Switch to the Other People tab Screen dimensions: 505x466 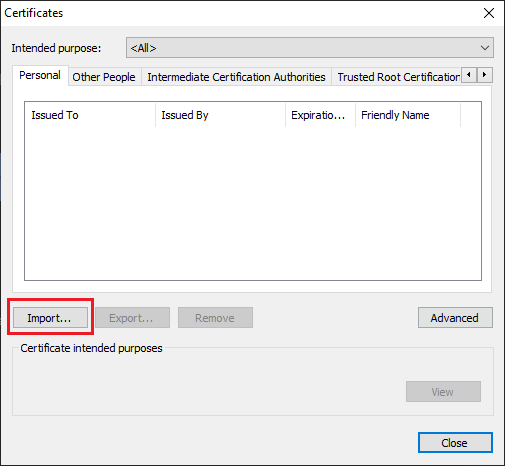104,77
